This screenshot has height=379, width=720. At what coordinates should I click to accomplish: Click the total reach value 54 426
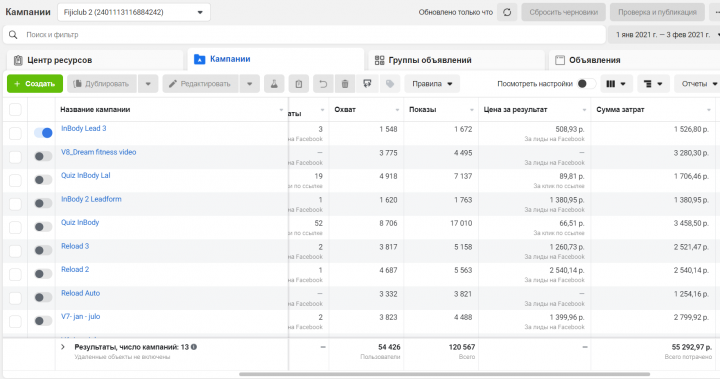pyautogui.click(x=389, y=347)
